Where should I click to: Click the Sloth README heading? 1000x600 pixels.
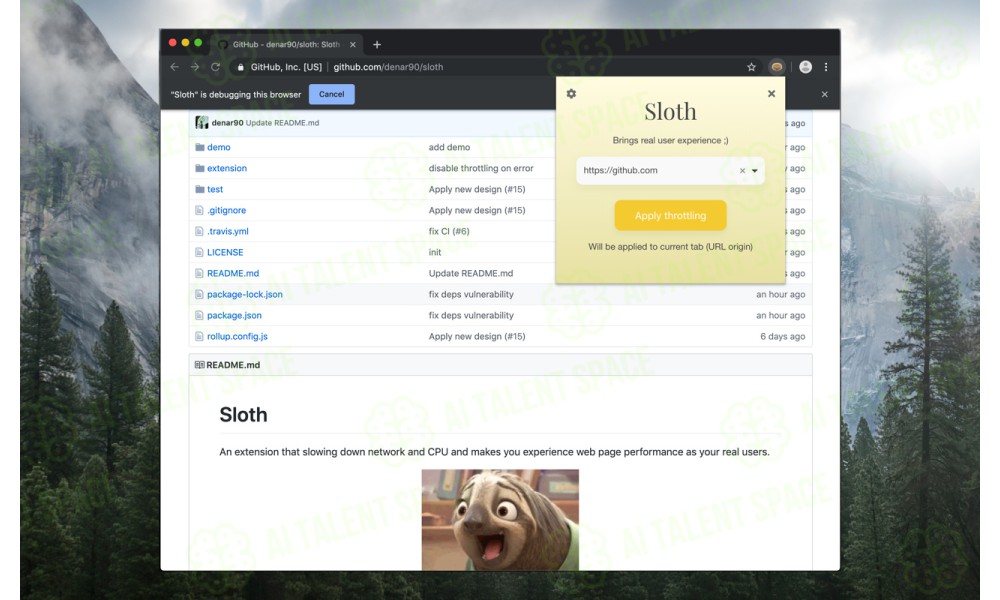(x=244, y=415)
